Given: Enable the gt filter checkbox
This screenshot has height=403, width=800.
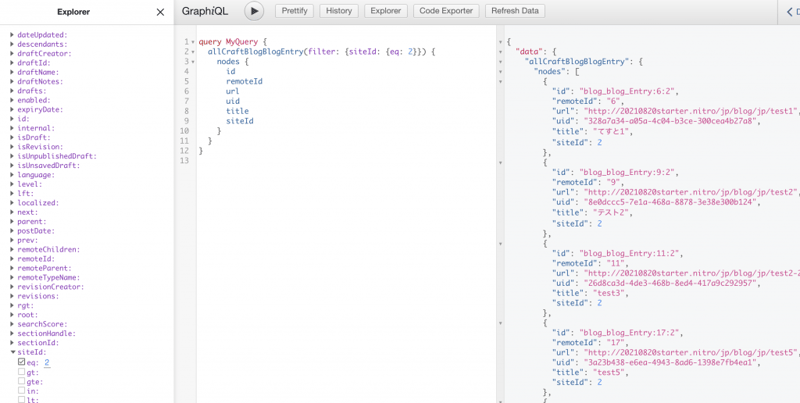Looking at the screenshot, I should point(22,372).
